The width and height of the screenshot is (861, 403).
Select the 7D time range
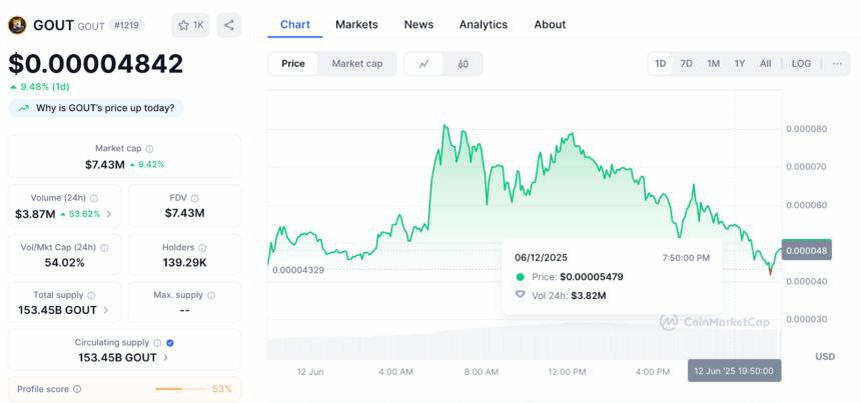[x=686, y=63]
